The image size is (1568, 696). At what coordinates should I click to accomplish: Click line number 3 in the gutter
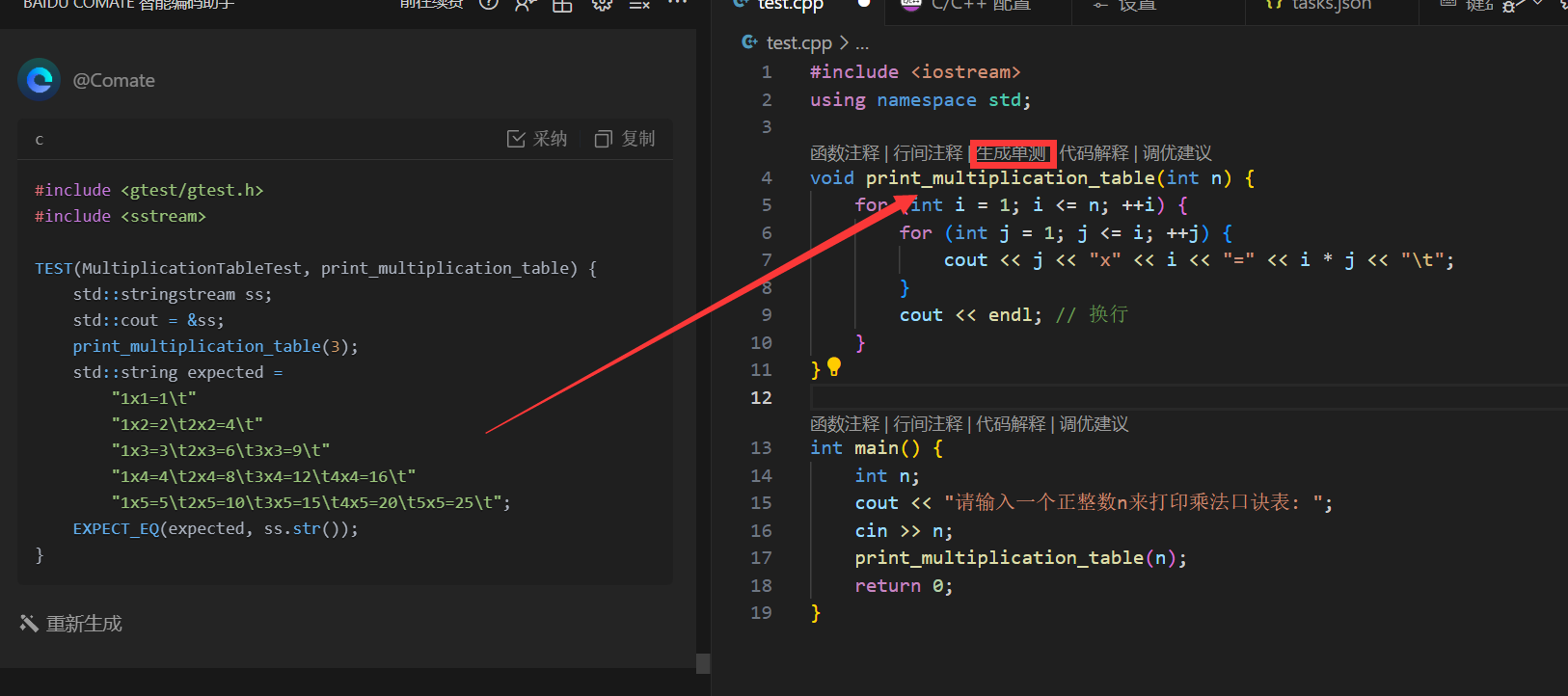pyautogui.click(x=767, y=127)
